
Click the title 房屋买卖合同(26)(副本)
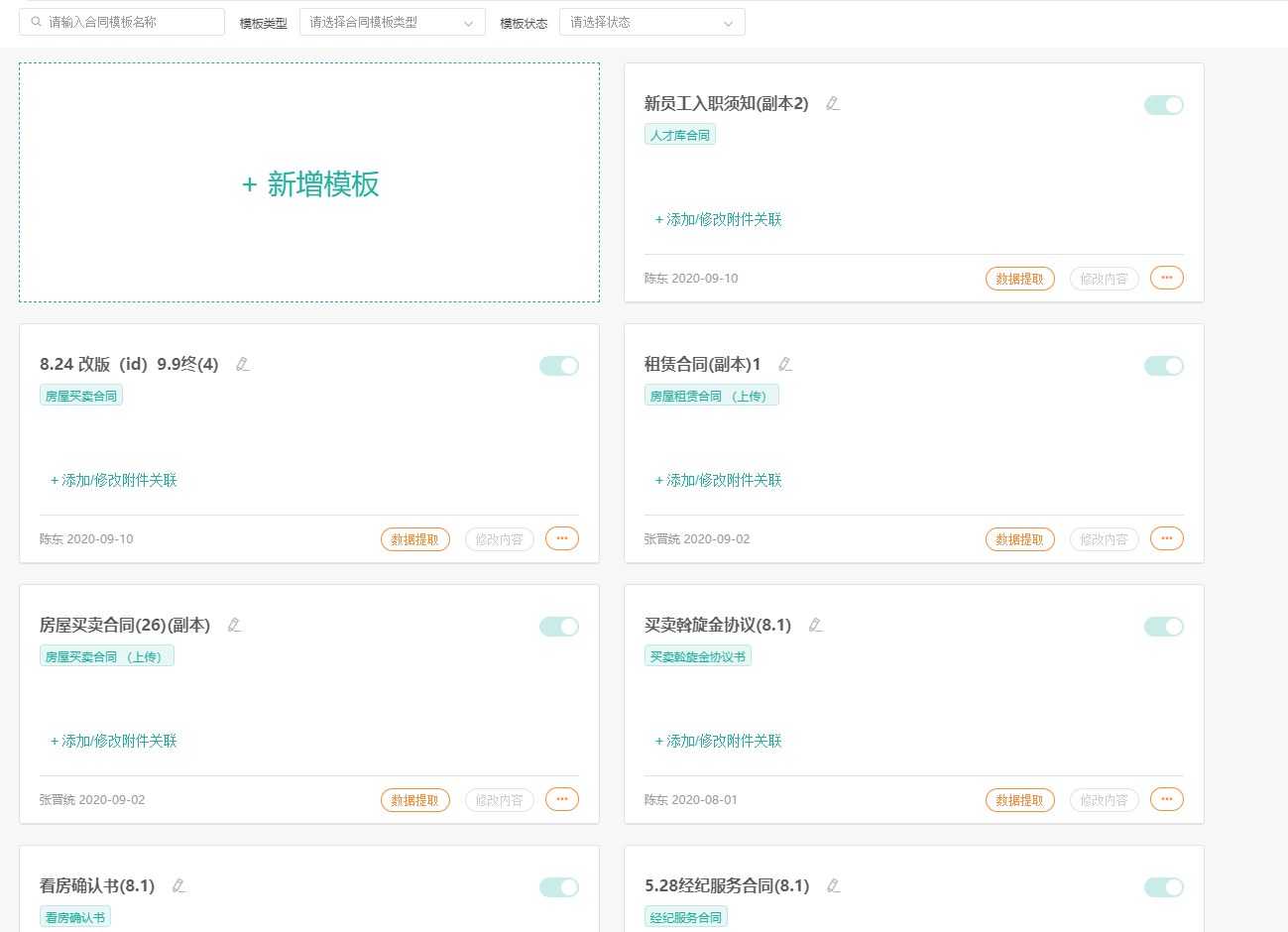[x=125, y=625]
